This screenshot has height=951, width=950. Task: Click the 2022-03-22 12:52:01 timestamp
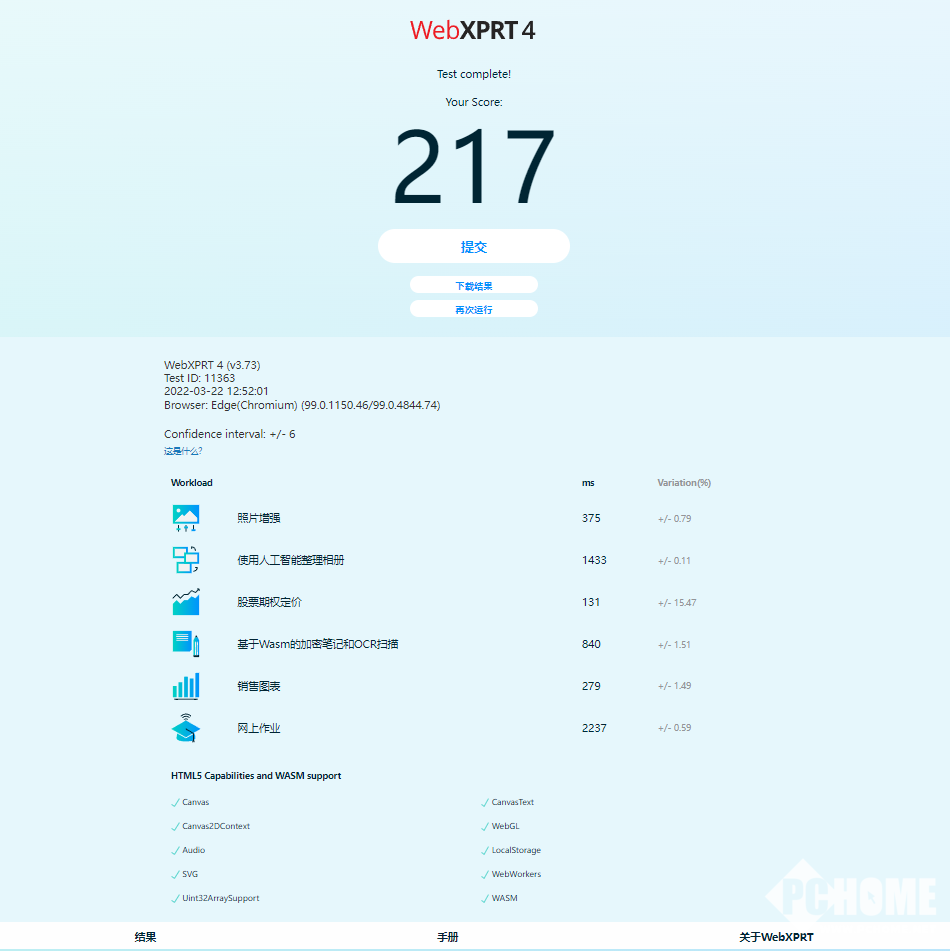(x=216, y=391)
